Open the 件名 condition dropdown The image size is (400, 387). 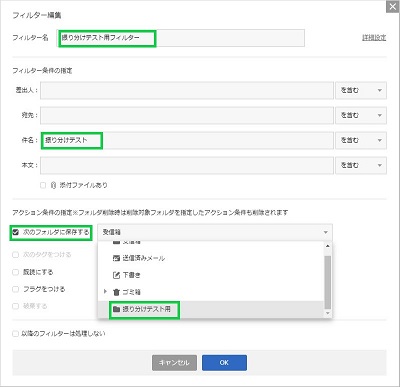(x=361, y=140)
